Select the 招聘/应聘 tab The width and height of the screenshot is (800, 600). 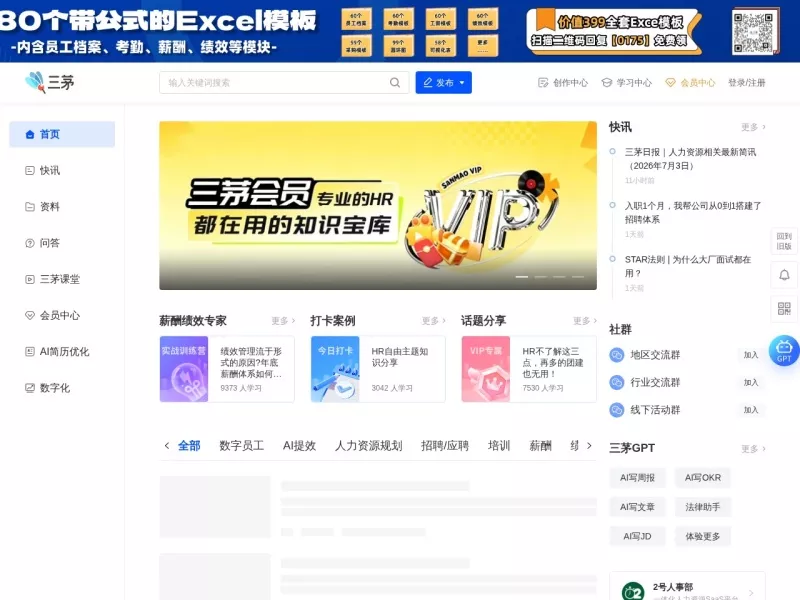(x=445, y=445)
